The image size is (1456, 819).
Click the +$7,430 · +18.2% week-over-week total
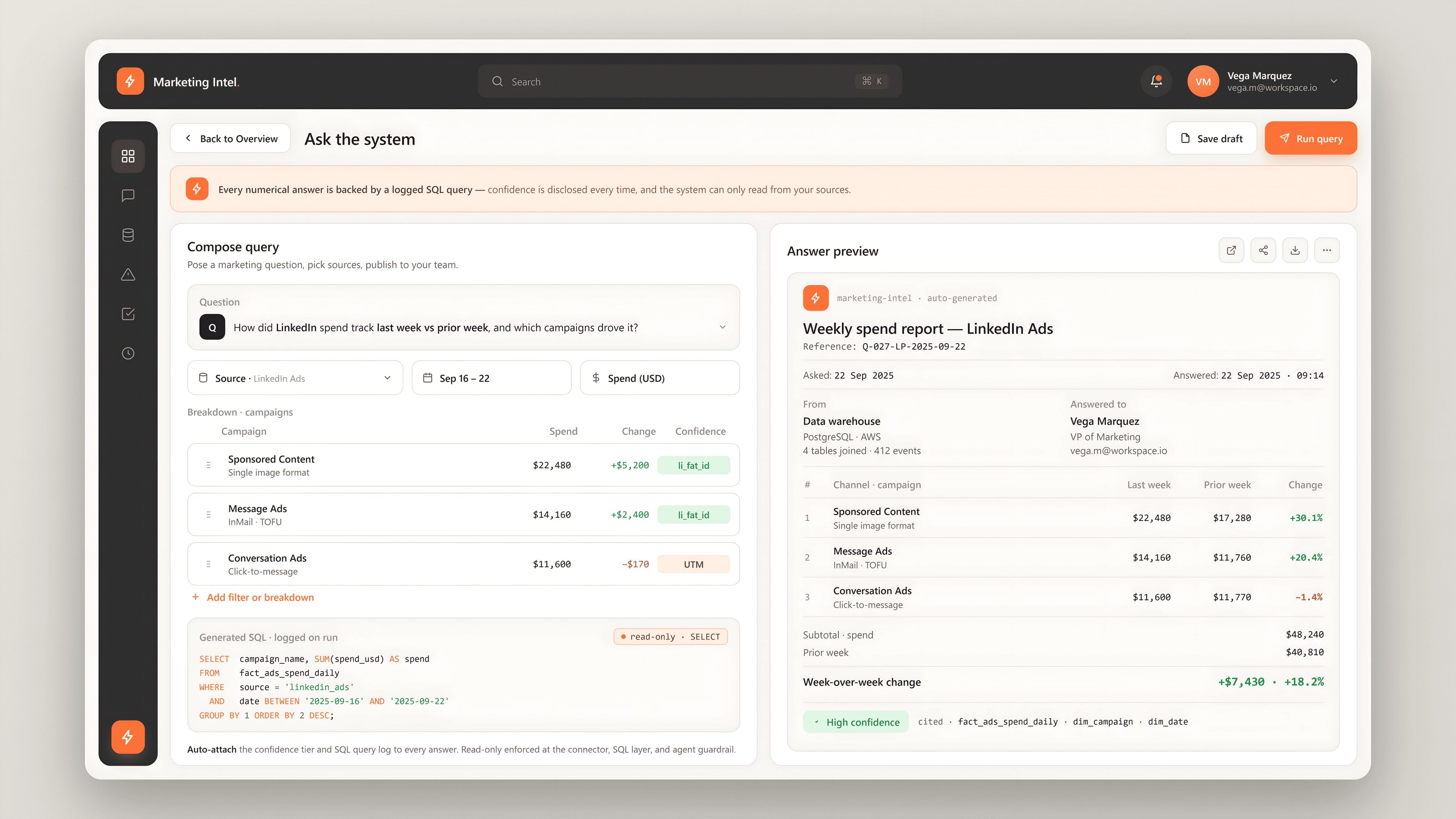(x=1271, y=682)
